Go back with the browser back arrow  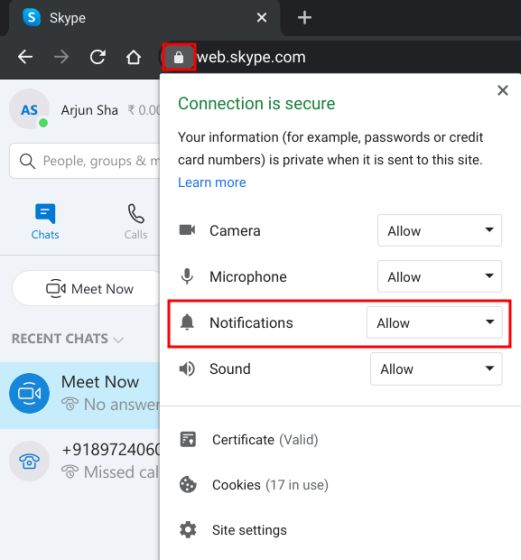(x=25, y=57)
